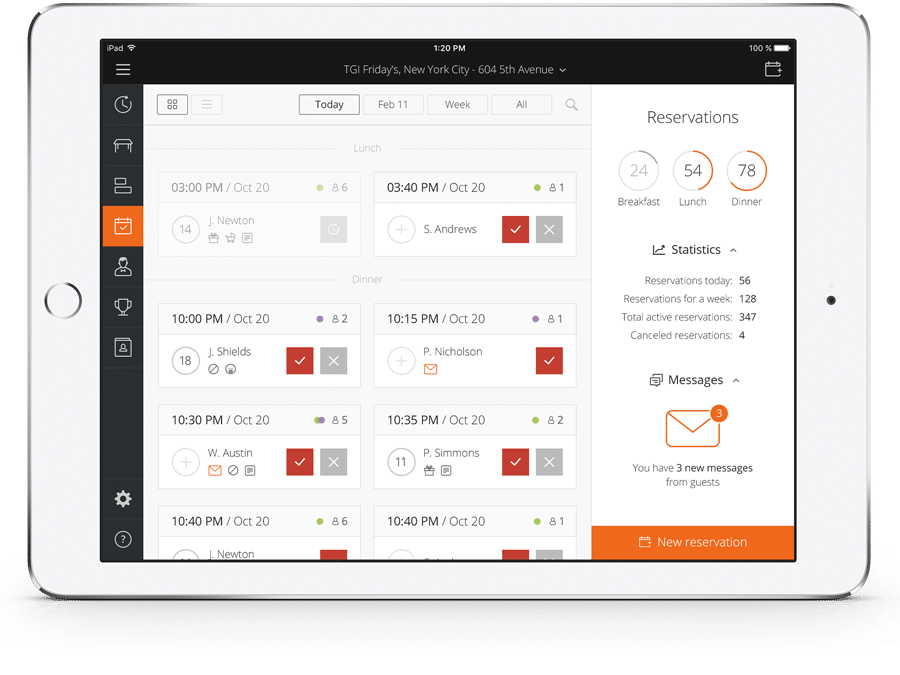Select the tables sidebar icon
900x675 pixels.
pyautogui.click(x=123, y=145)
